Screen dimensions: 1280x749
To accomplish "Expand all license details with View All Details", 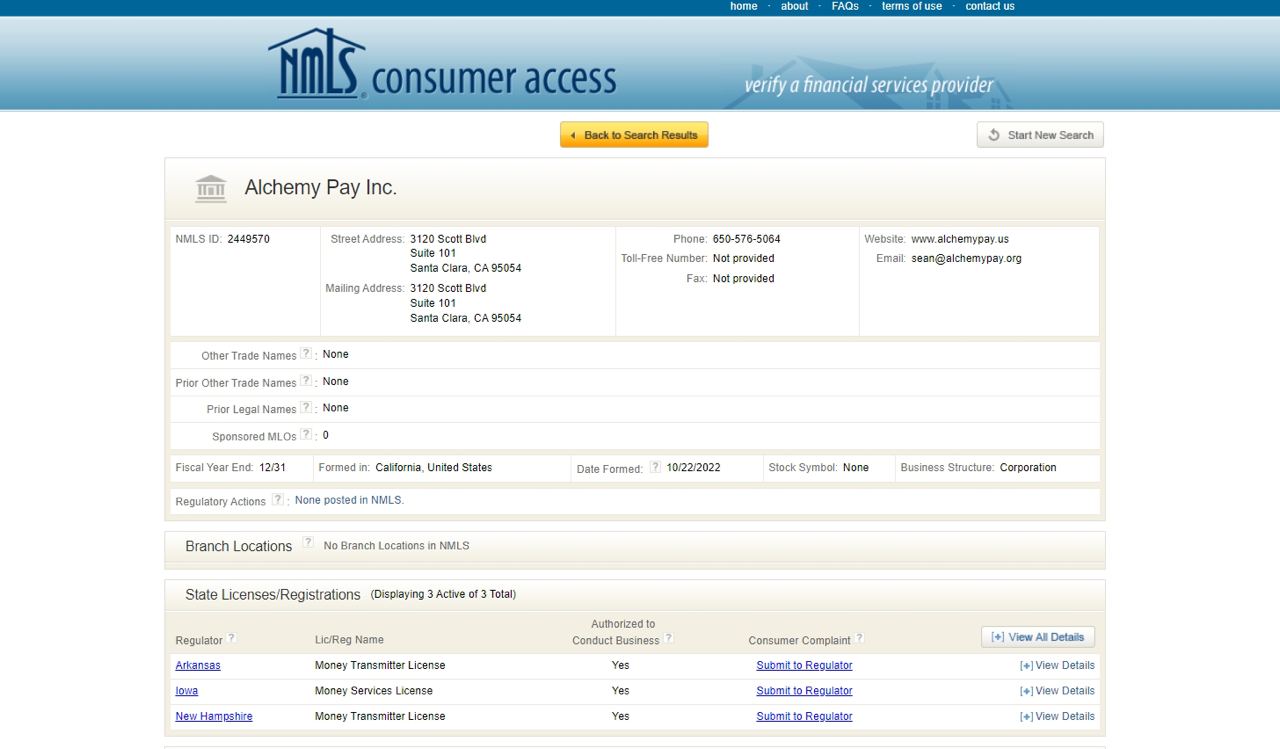I will coord(1038,637).
